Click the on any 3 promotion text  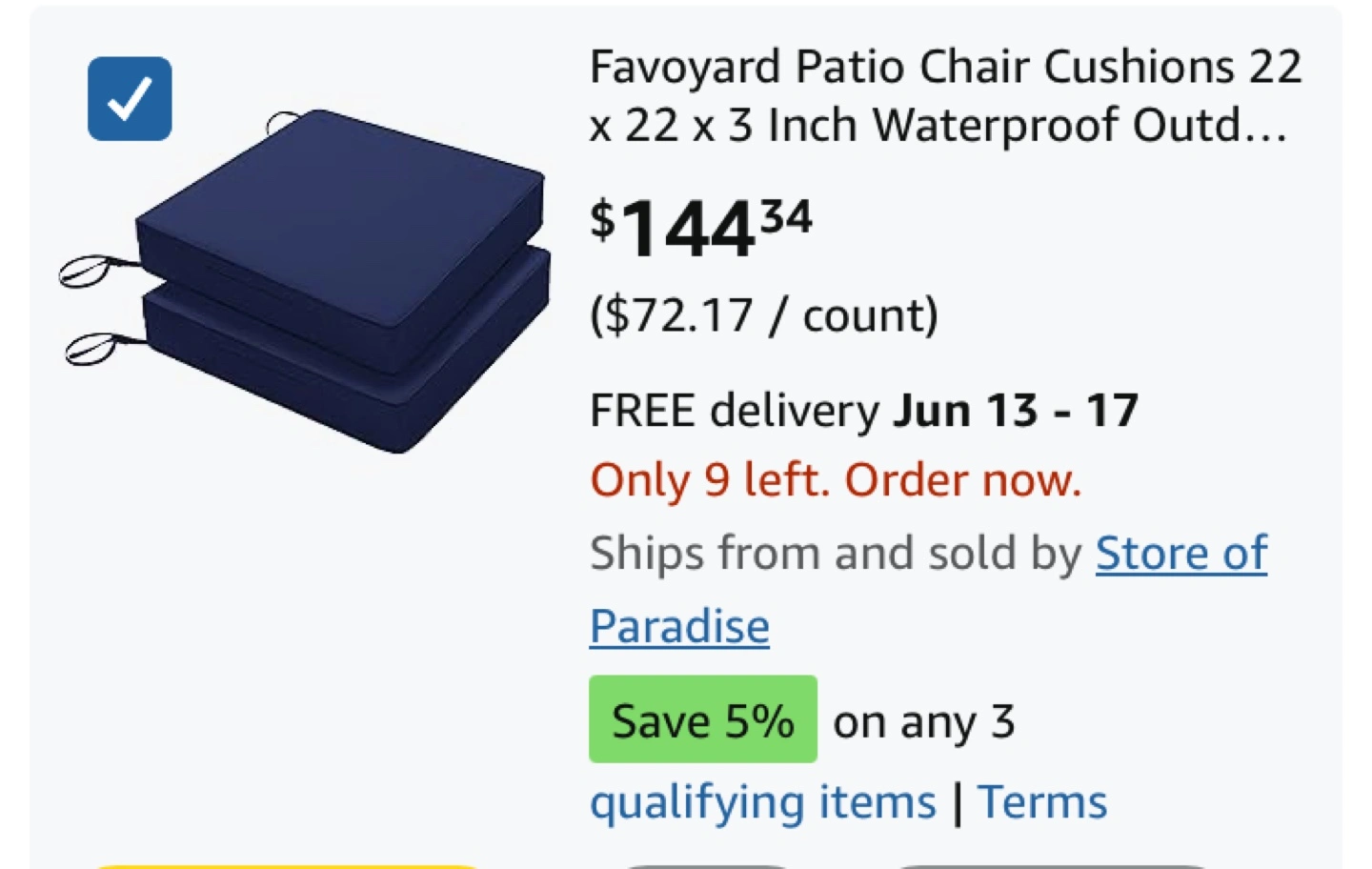click(924, 721)
